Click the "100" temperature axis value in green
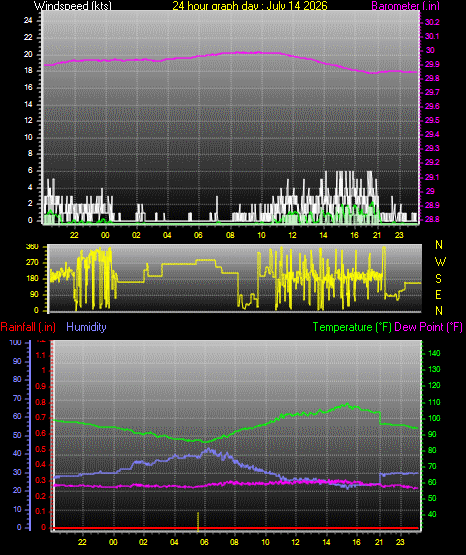The width and height of the screenshot is (466, 555). [x=434, y=418]
